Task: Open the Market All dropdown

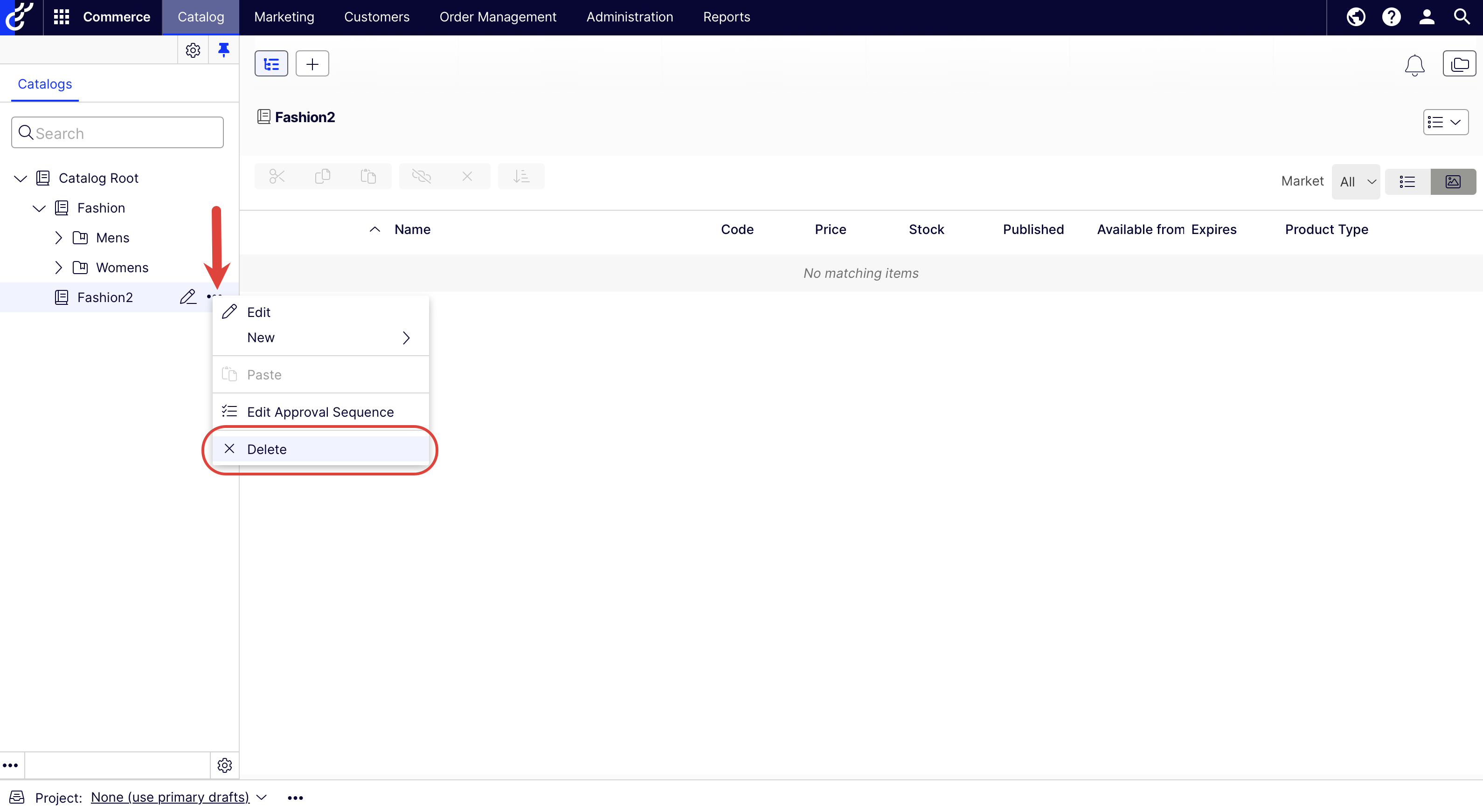Action: tap(1356, 182)
